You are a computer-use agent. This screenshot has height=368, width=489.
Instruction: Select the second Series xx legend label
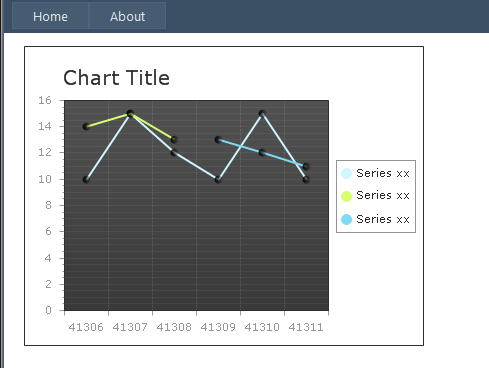coord(383,195)
